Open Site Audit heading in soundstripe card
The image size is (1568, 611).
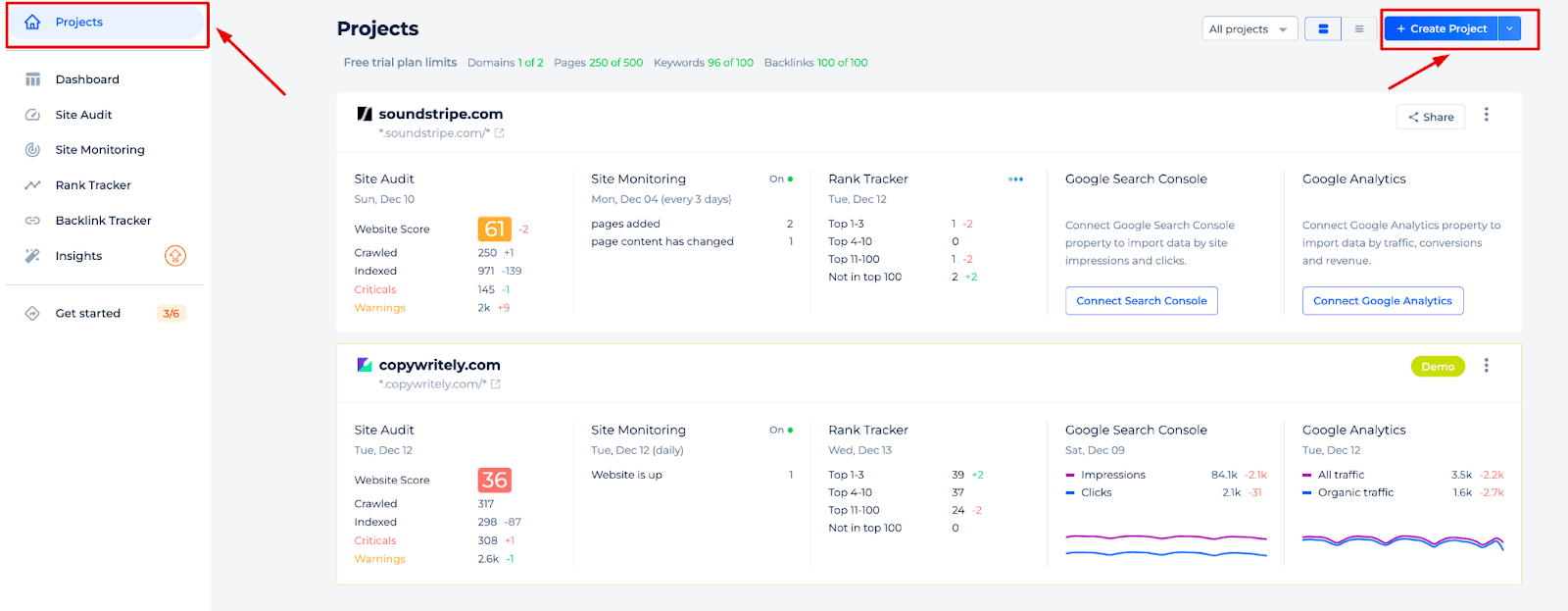click(x=384, y=179)
